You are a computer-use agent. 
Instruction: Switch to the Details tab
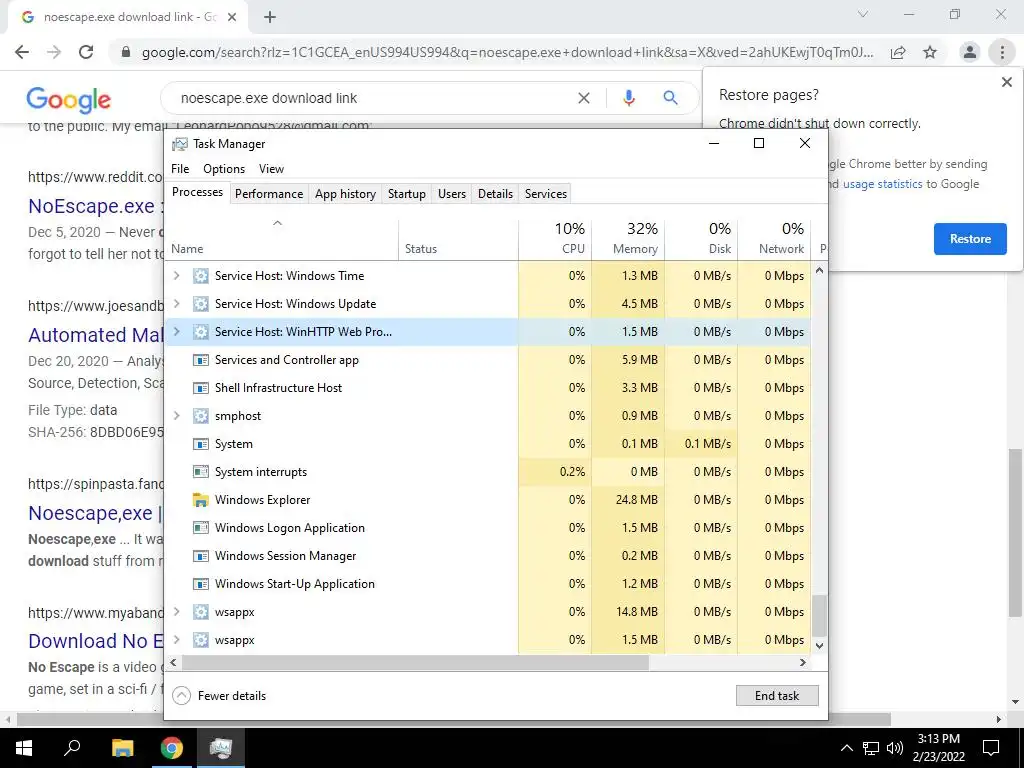pos(495,194)
